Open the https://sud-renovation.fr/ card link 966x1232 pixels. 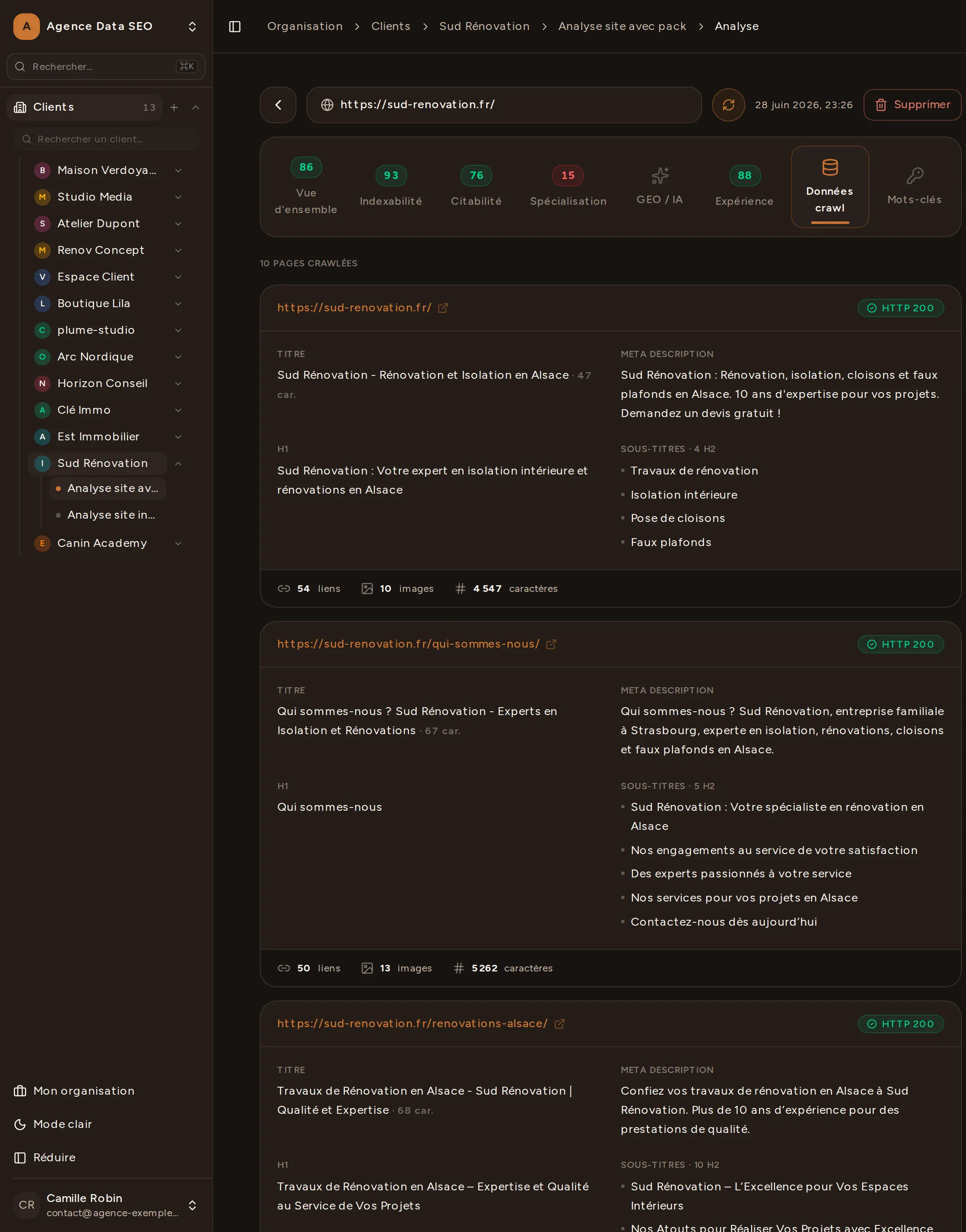pyautogui.click(x=354, y=308)
